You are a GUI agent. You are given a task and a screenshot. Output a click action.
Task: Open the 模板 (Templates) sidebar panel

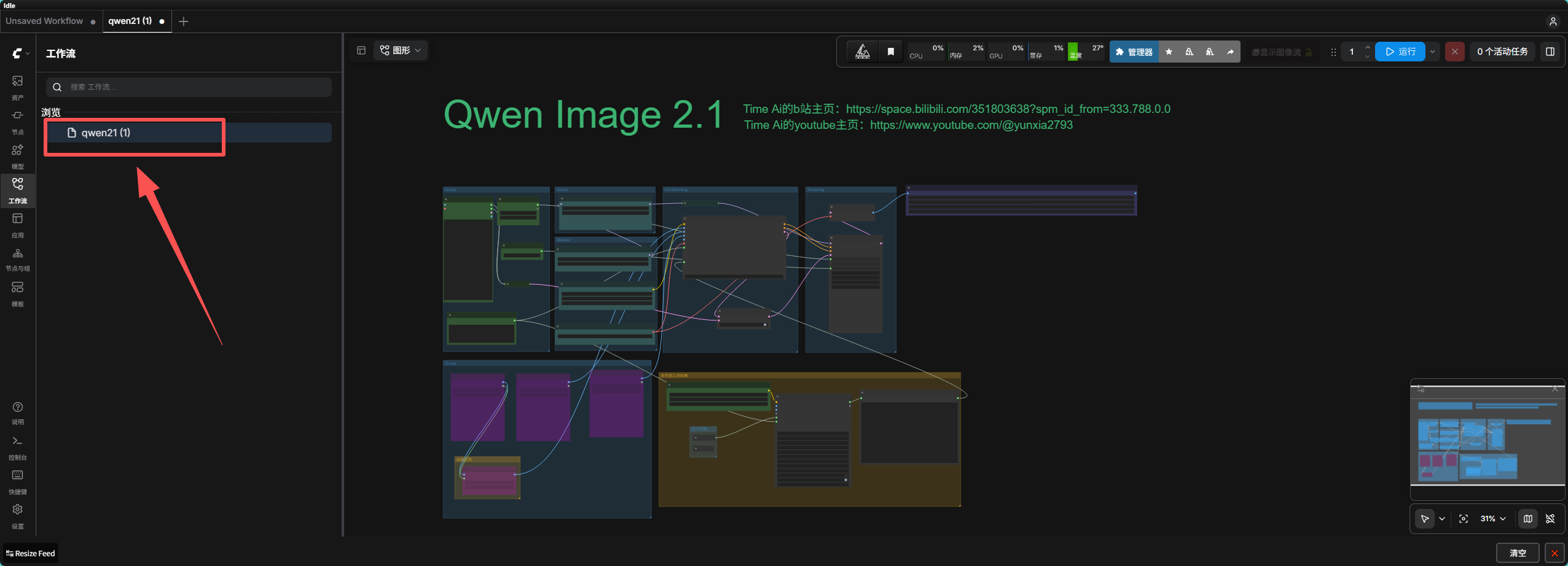[18, 294]
